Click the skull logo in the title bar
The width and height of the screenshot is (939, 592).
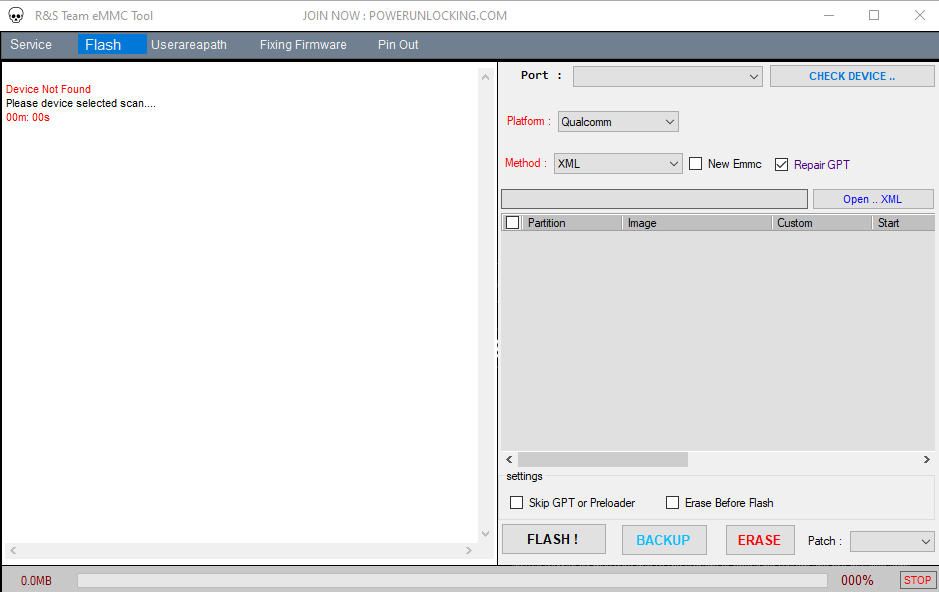coord(15,15)
